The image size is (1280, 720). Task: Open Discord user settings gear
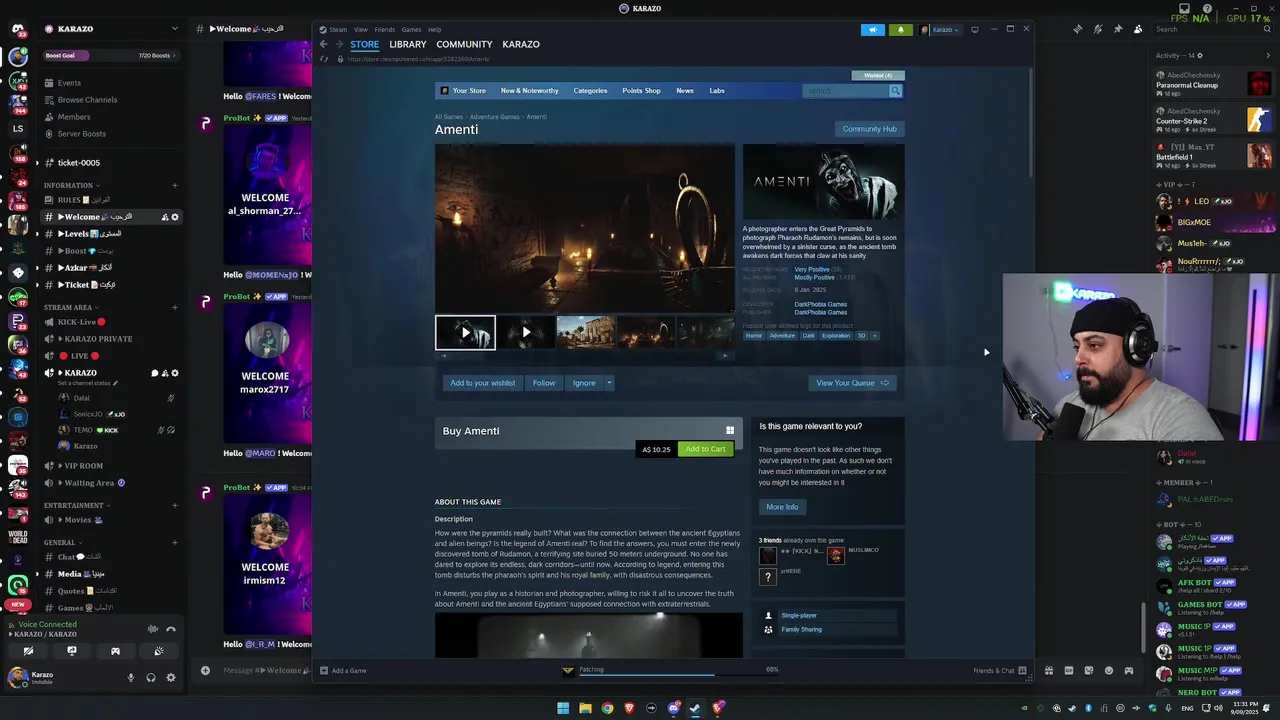click(171, 677)
